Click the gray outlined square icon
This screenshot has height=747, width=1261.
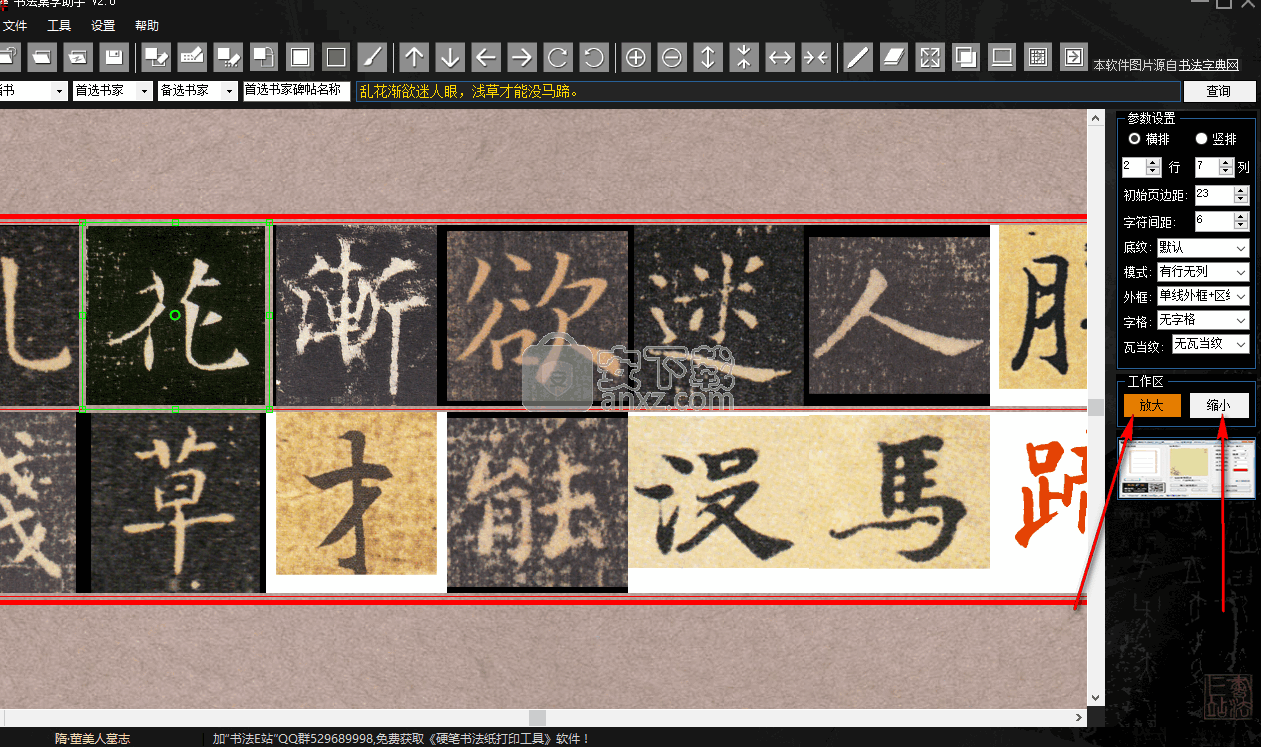[x=337, y=56]
